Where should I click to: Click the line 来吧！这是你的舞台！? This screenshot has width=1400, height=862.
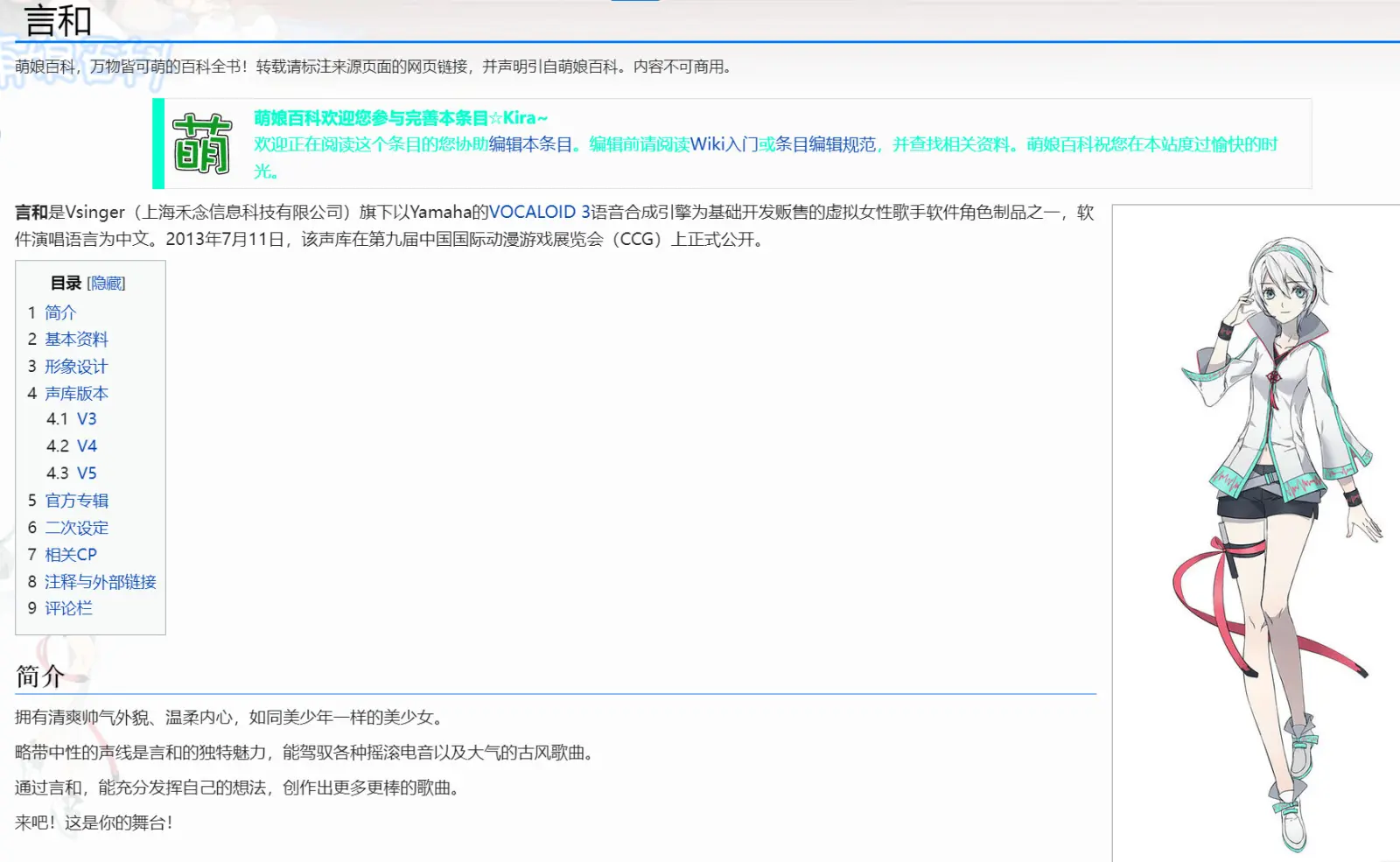click(x=95, y=823)
